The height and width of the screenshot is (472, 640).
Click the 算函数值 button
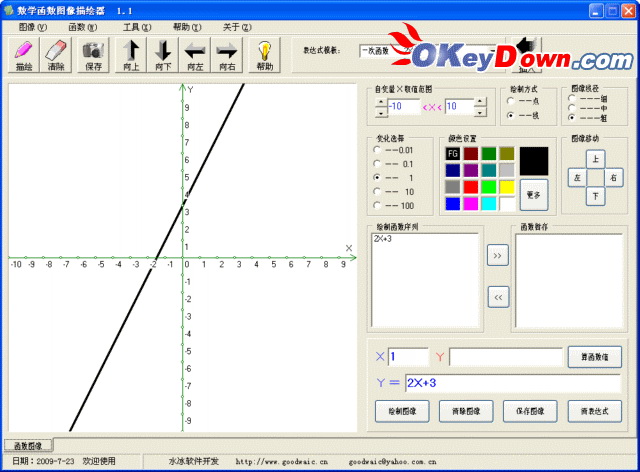594,356
